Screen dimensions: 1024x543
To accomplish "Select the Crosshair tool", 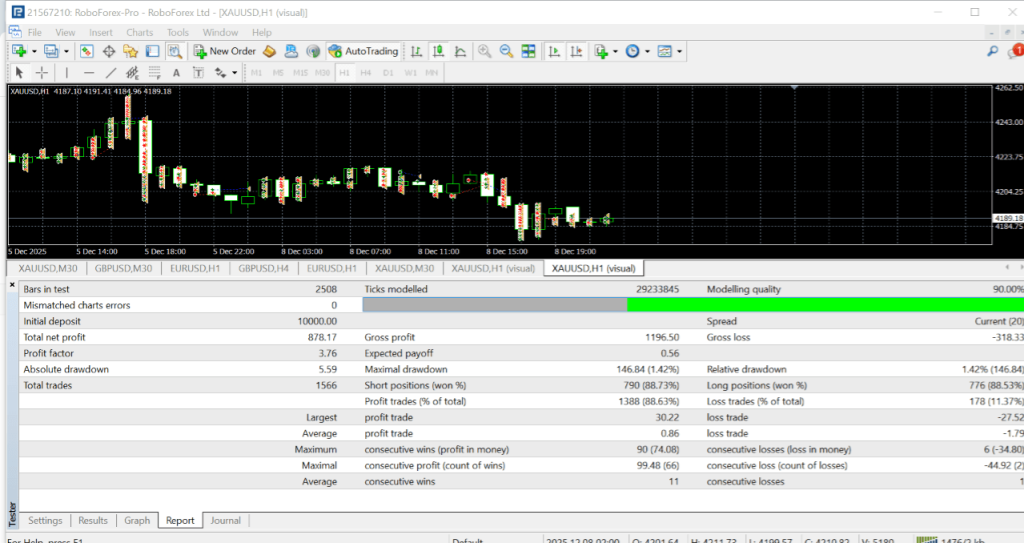I will pyautogui.click(x=41, y=73).
